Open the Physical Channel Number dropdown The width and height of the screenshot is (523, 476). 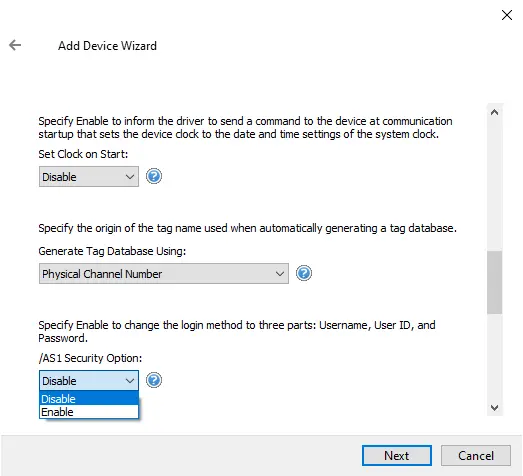pos(164,274)
